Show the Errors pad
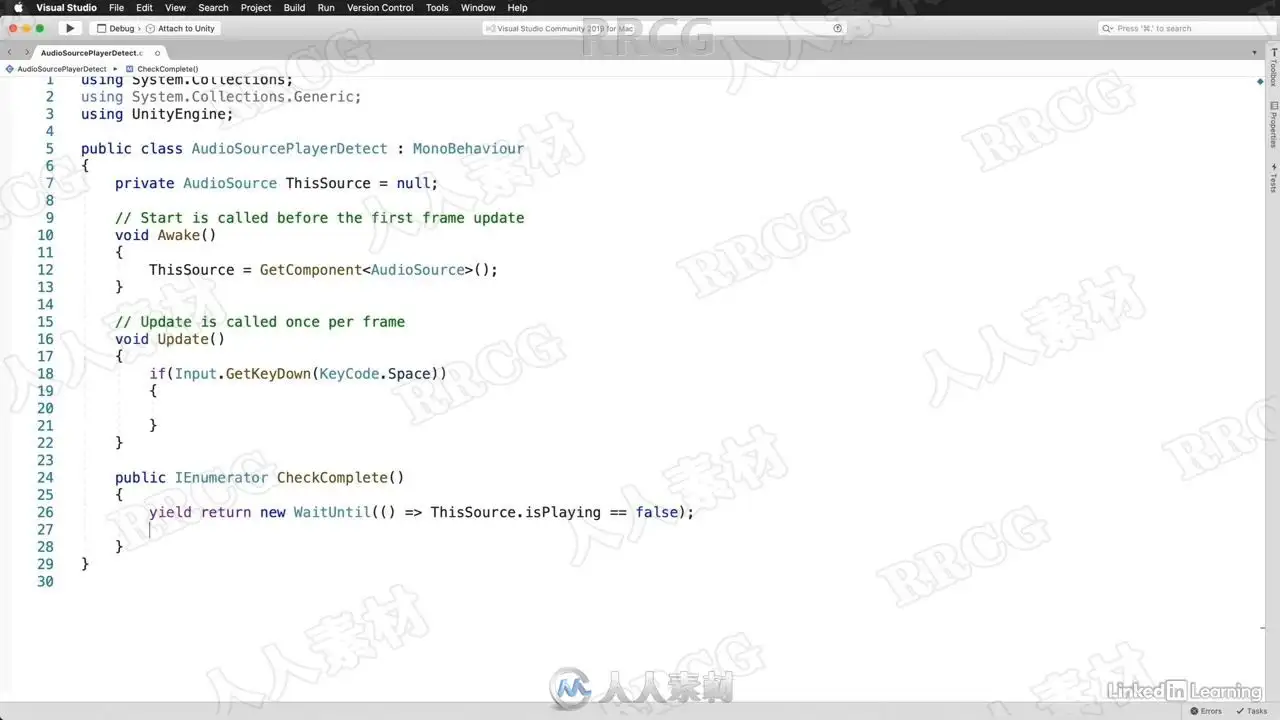Viewport: 1280px width, 720px height. pyautogui.click(x=1205, y=711)
